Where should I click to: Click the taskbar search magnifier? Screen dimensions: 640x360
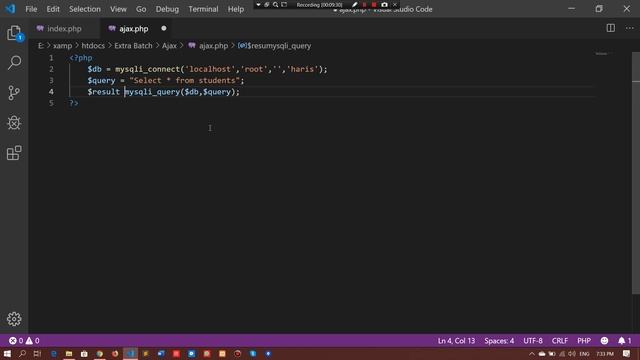22,353
